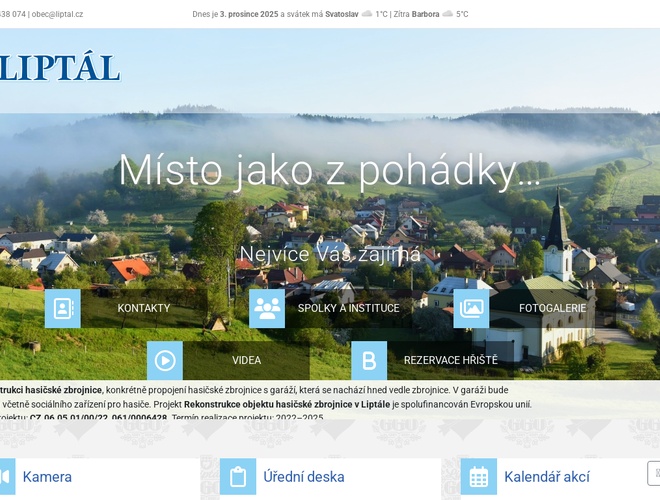The image size is (660, 500).
Task: Click the Úřední deska clipboard icon
Action: pyautogui.click(x=238, y=477)
